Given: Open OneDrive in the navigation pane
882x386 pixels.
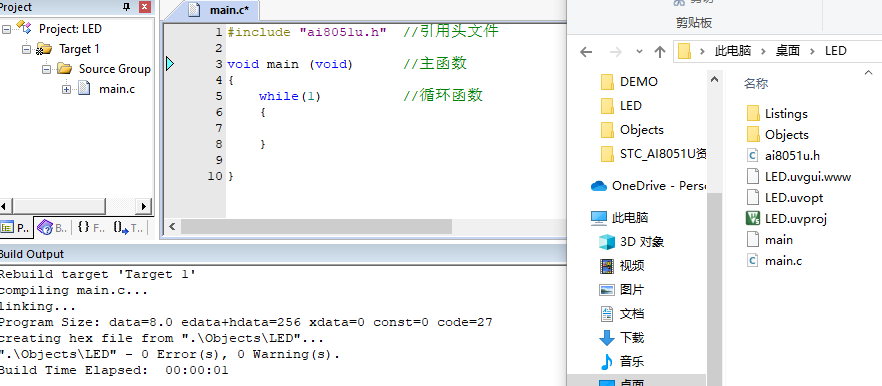Looking at the screenshot, I should [x=648, y=186].
